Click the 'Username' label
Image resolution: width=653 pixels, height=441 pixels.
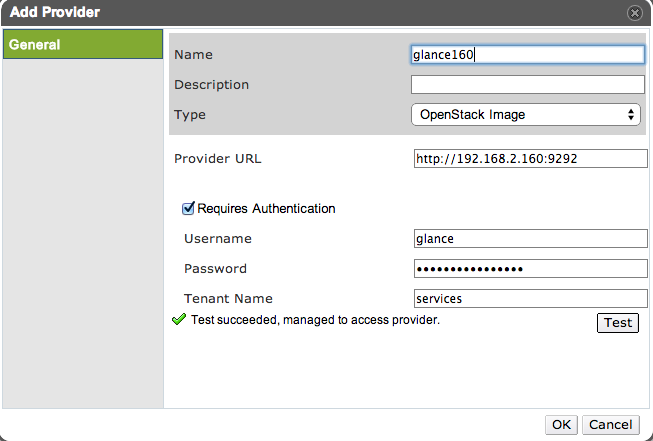[x=218, y=239]
